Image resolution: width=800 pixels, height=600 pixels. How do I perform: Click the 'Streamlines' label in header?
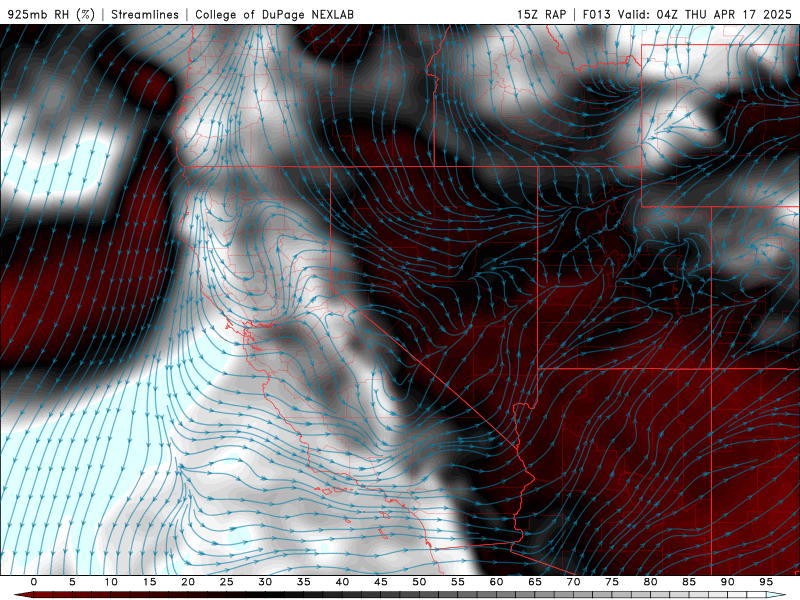[145, 14]
